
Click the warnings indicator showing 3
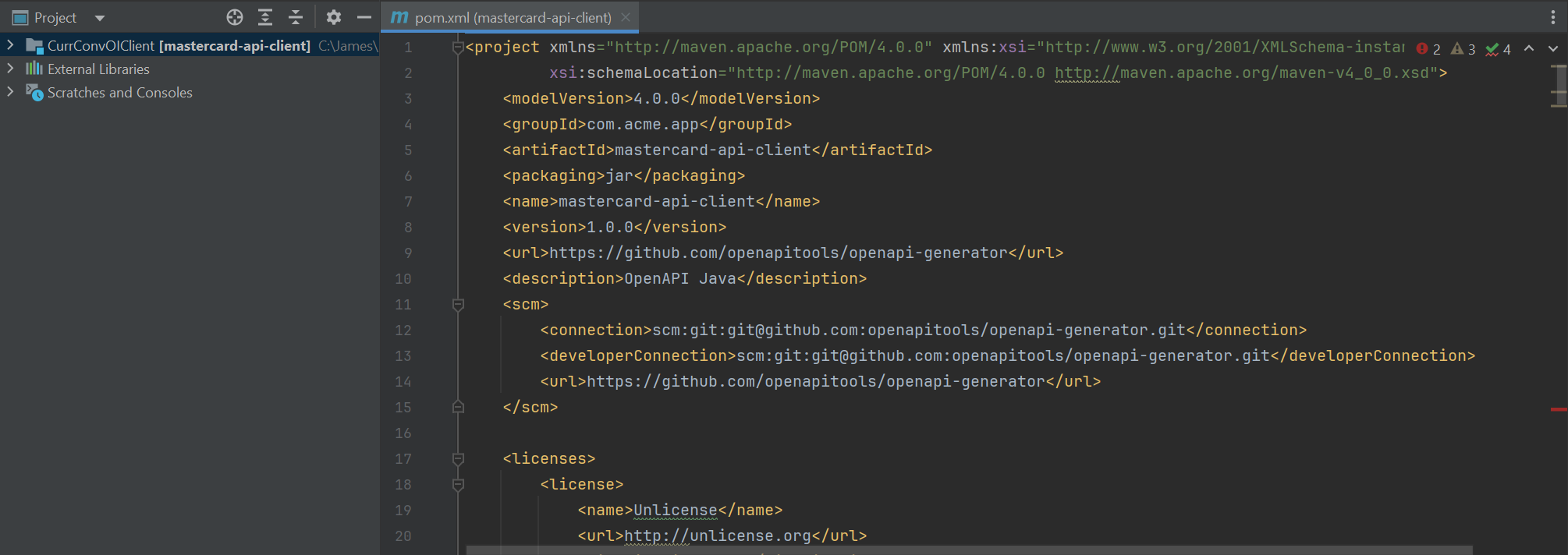point(1463,49)
